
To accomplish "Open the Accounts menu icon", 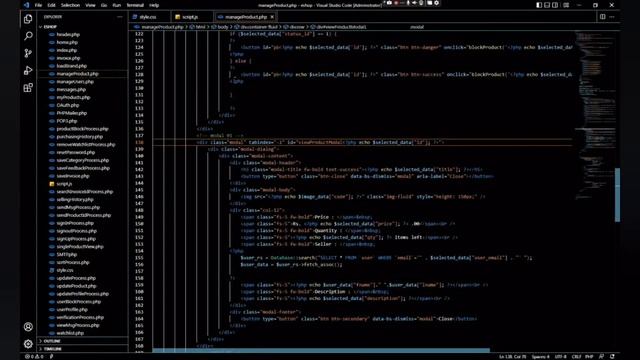I will pos(28,327).
